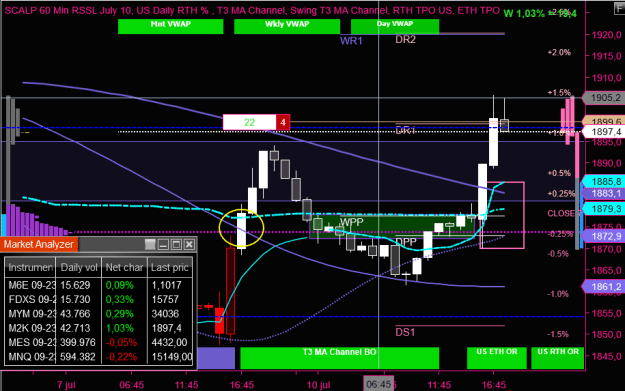
Task: Click the 4432,00 last price cell
Action: pyautogui.click(x=169, y=342)
